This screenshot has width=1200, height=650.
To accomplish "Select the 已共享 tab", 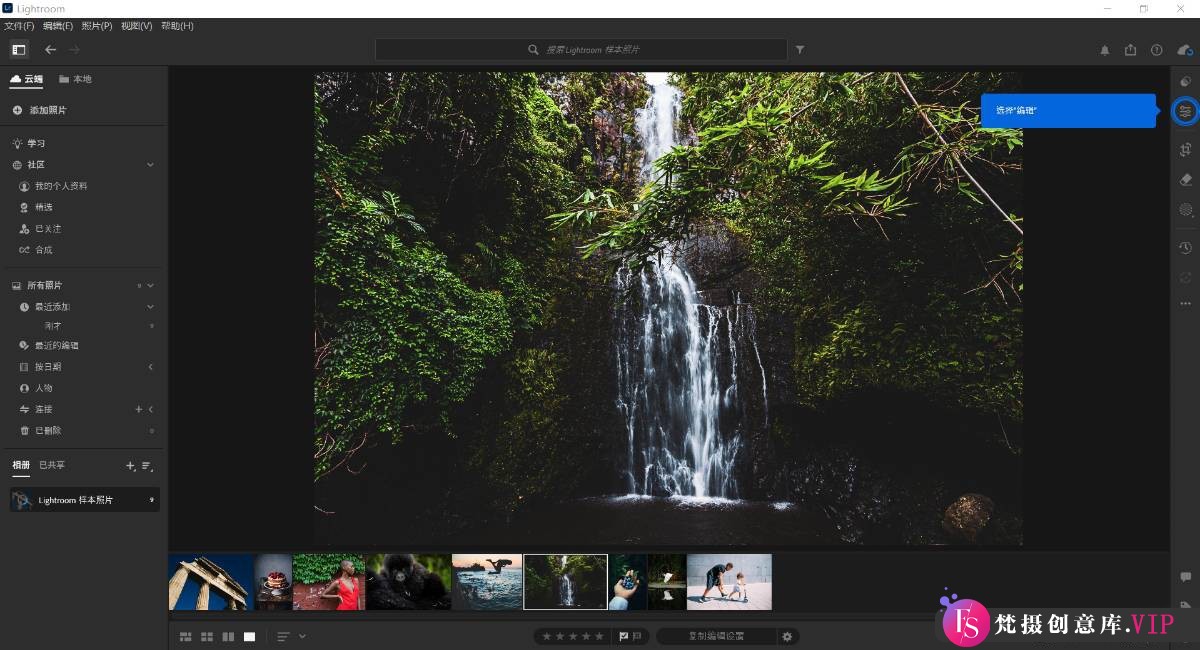I will point(52,465).
